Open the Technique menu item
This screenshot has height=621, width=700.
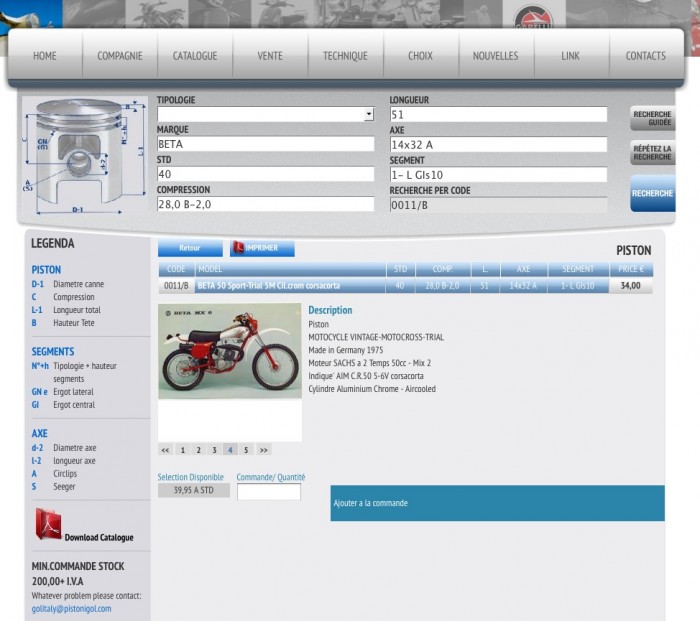pyautogui.click(x=345, y=56)
